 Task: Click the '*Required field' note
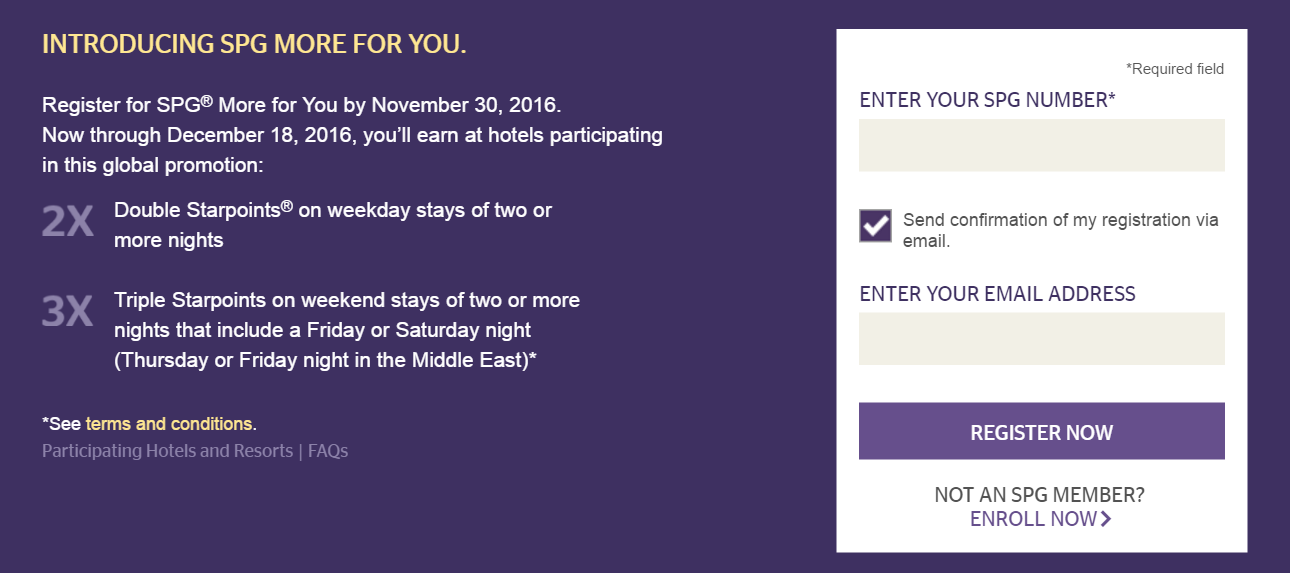(1175, 69)
